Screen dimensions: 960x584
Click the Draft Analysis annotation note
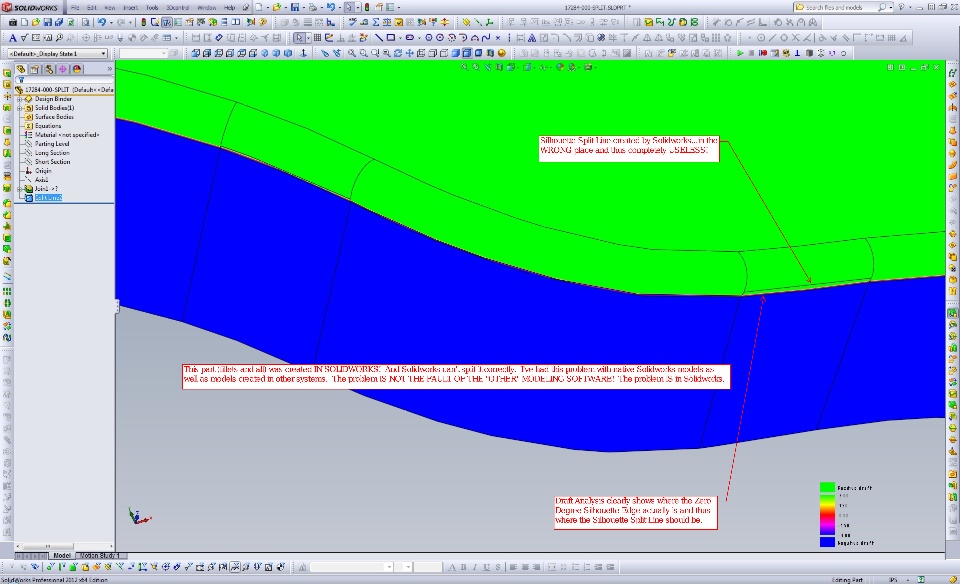coord(636,512)
